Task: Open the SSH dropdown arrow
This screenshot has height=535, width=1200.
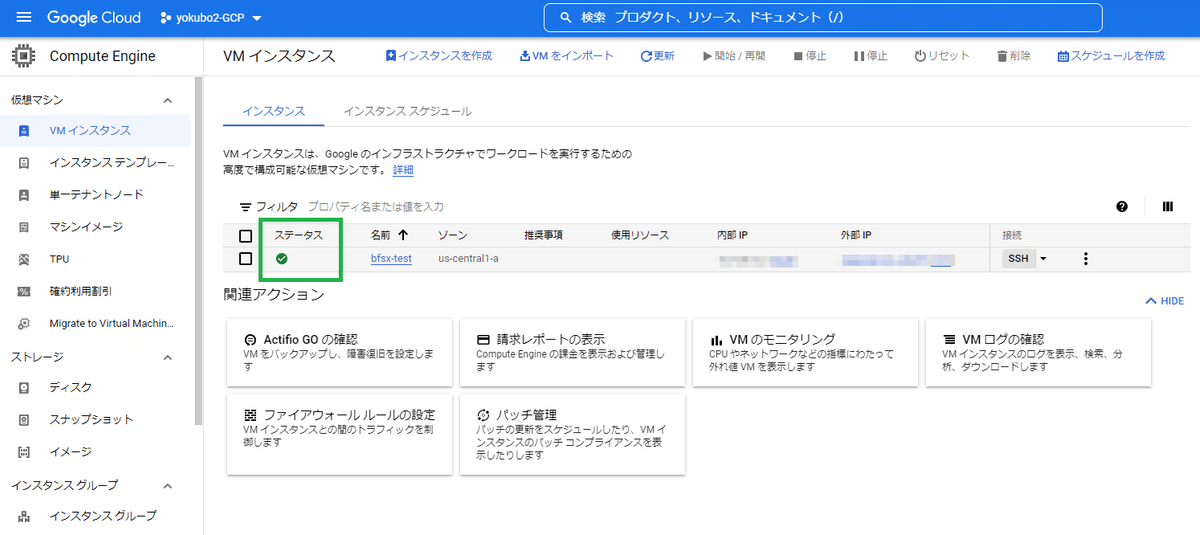Action: pyautogui.click(x=1043, y=259)
